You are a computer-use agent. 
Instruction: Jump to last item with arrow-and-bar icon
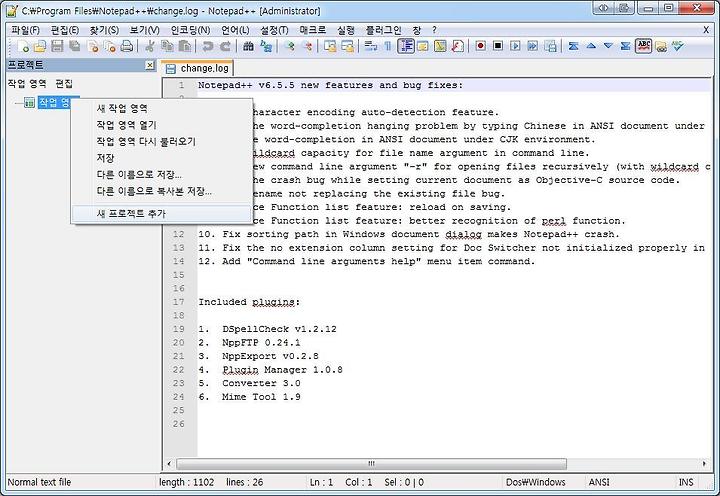point(625,46)
